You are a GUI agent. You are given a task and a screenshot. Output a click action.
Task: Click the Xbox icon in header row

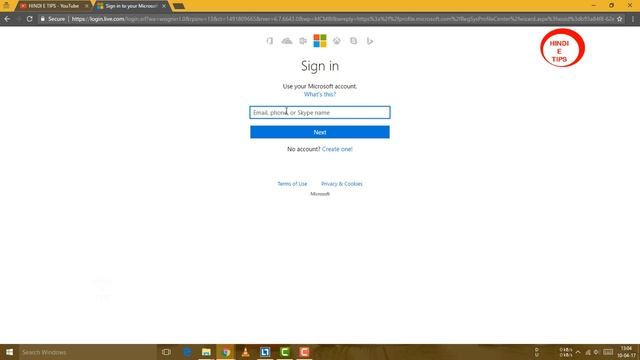tap(337, 41)
